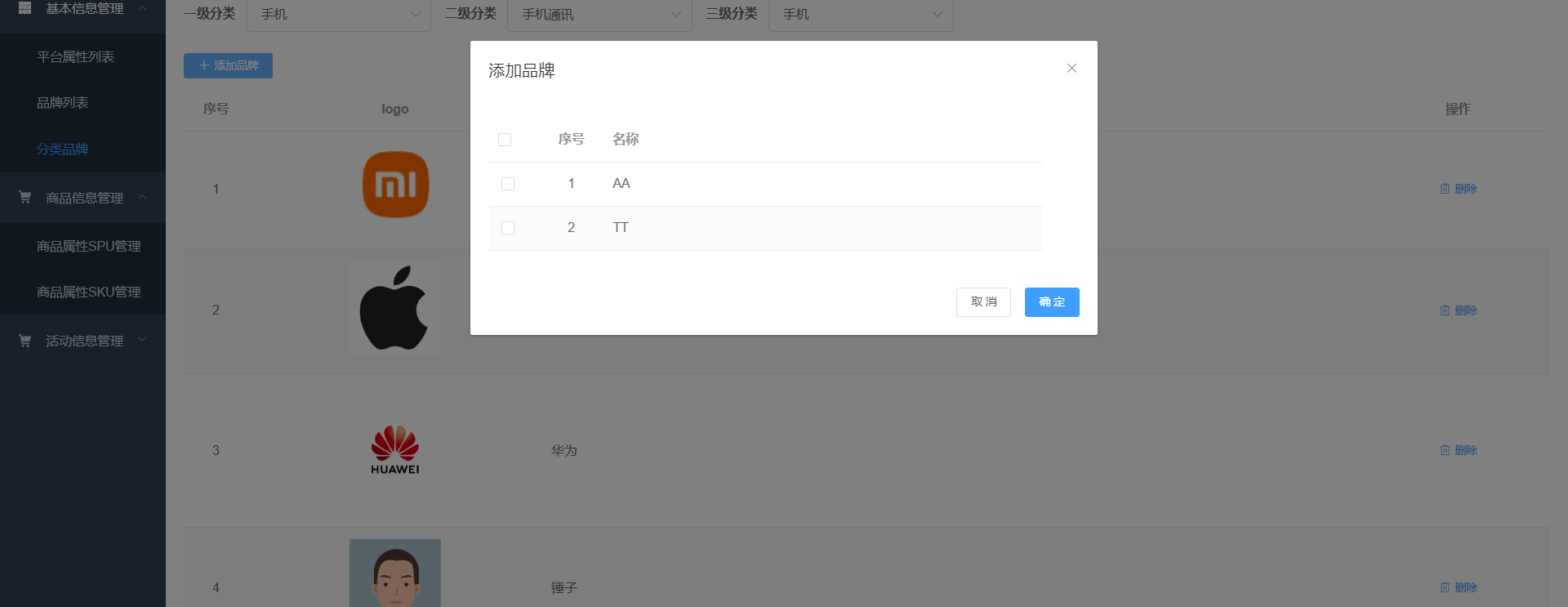This screenshot has width=1568, height=607.
Task: Click the 操作 column header
Action: click(1458, 109)
